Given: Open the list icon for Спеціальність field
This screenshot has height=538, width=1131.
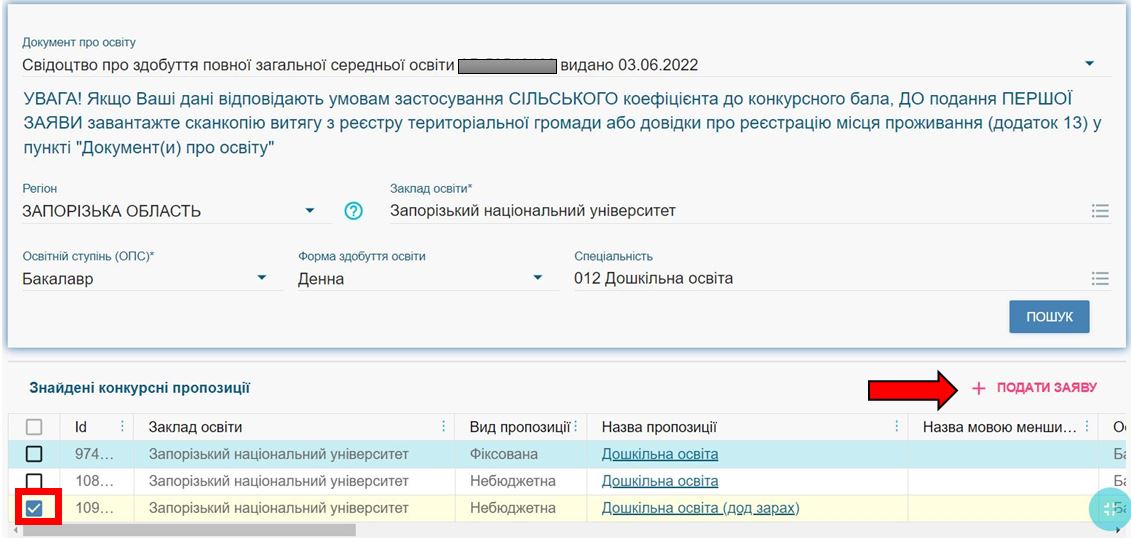Looking at the screenshot, I should point(1100,279).
